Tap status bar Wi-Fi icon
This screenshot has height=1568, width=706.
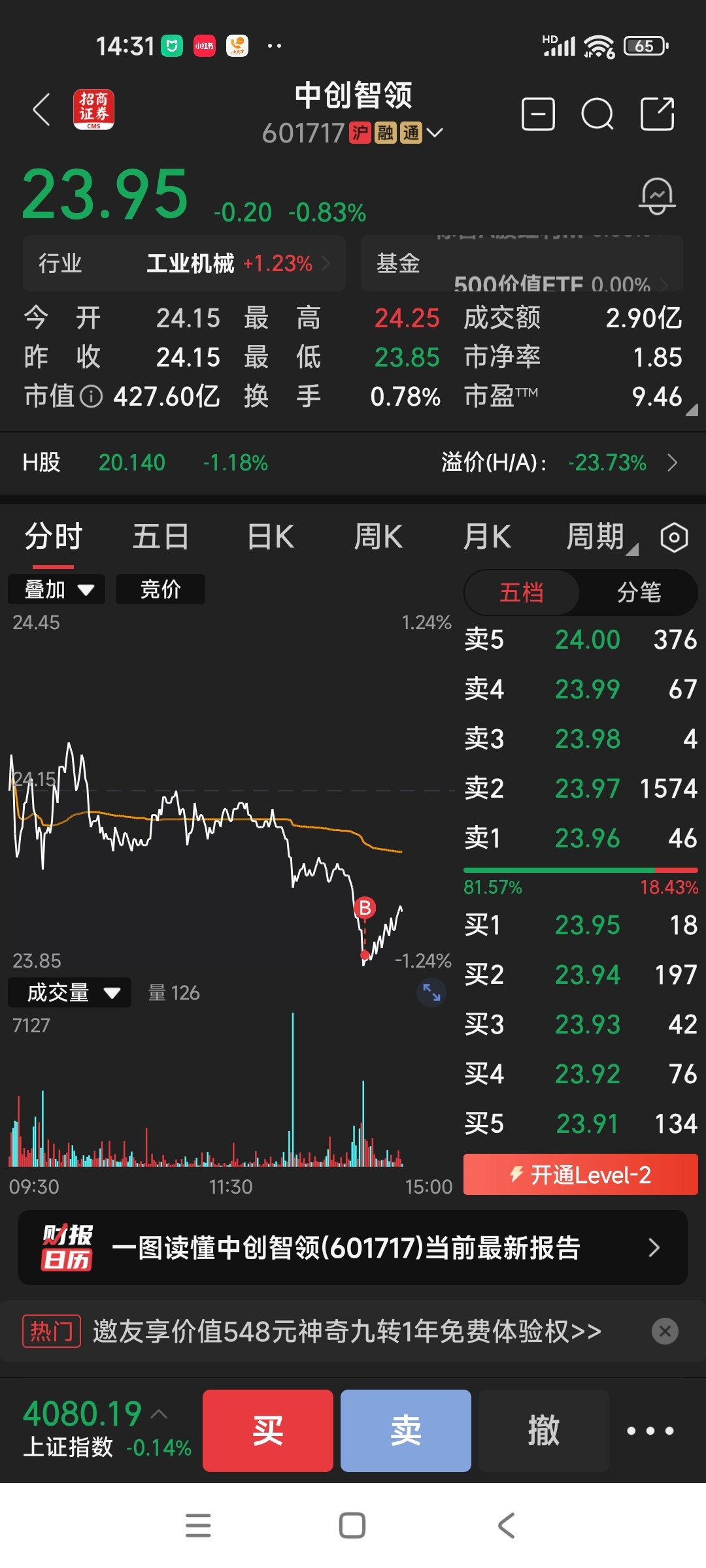[599, 46]
